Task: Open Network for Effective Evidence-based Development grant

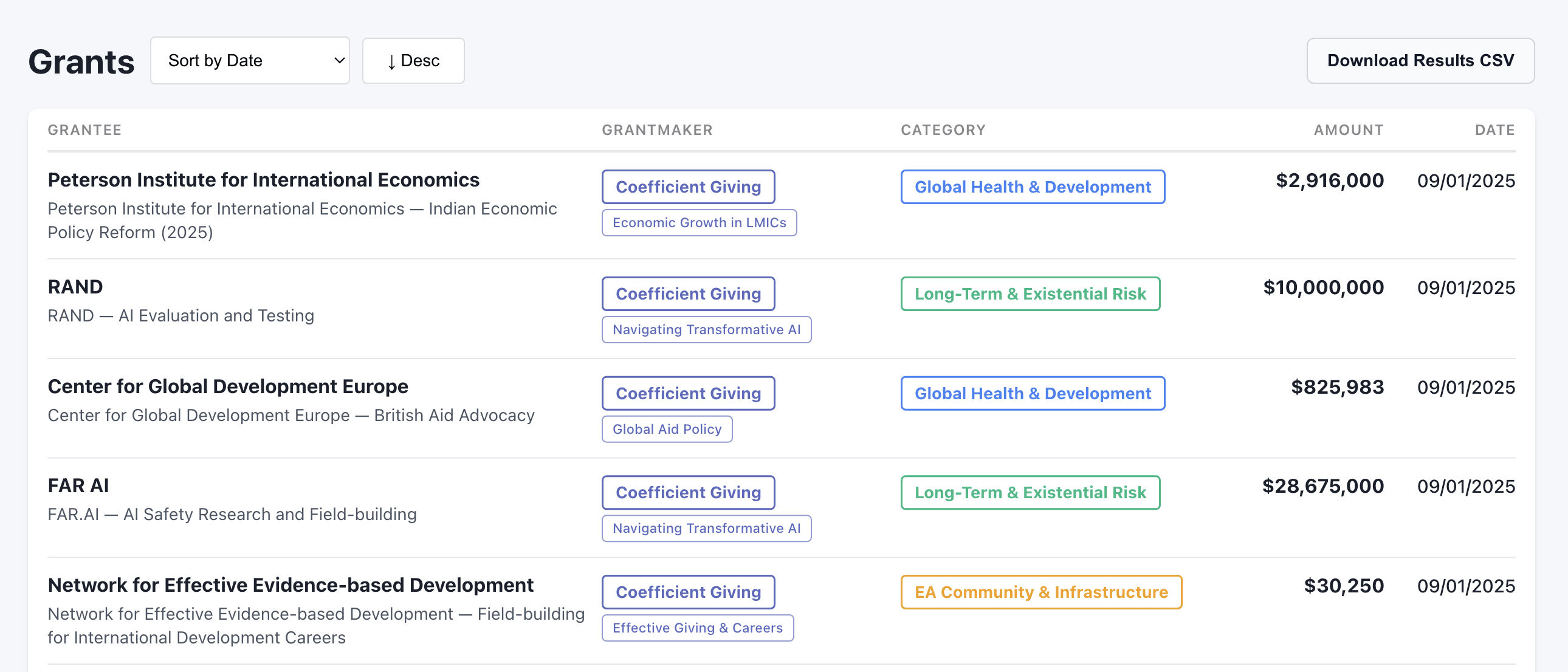Action: (x=291, y=585)
